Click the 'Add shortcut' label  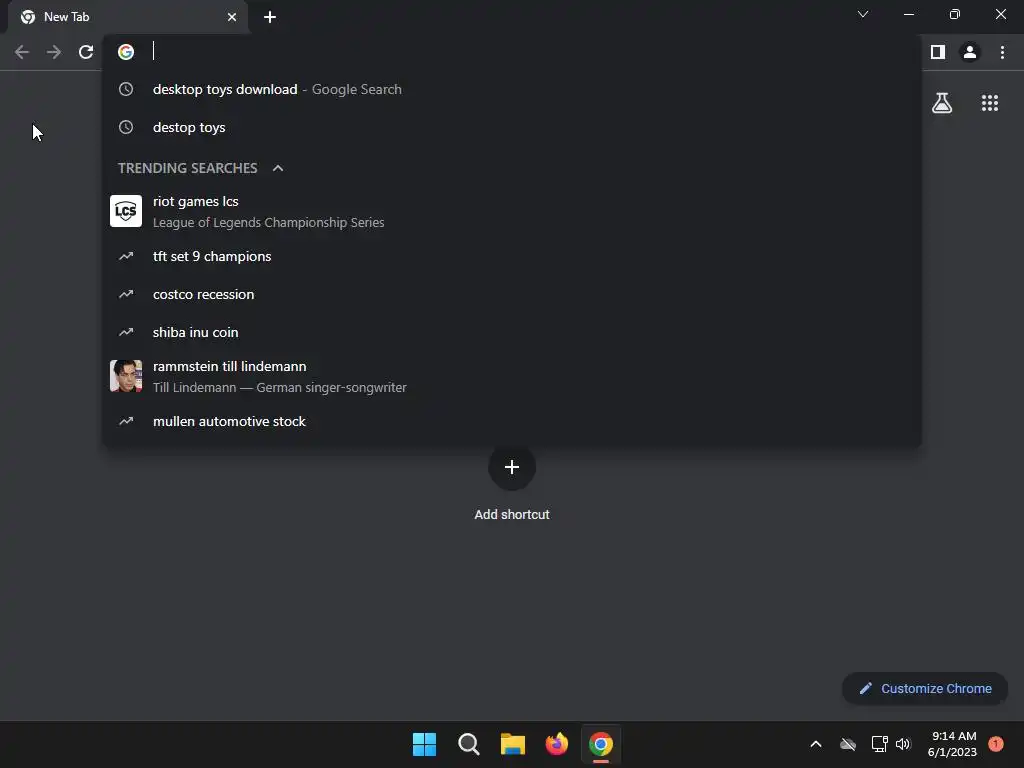click(512, 515)
